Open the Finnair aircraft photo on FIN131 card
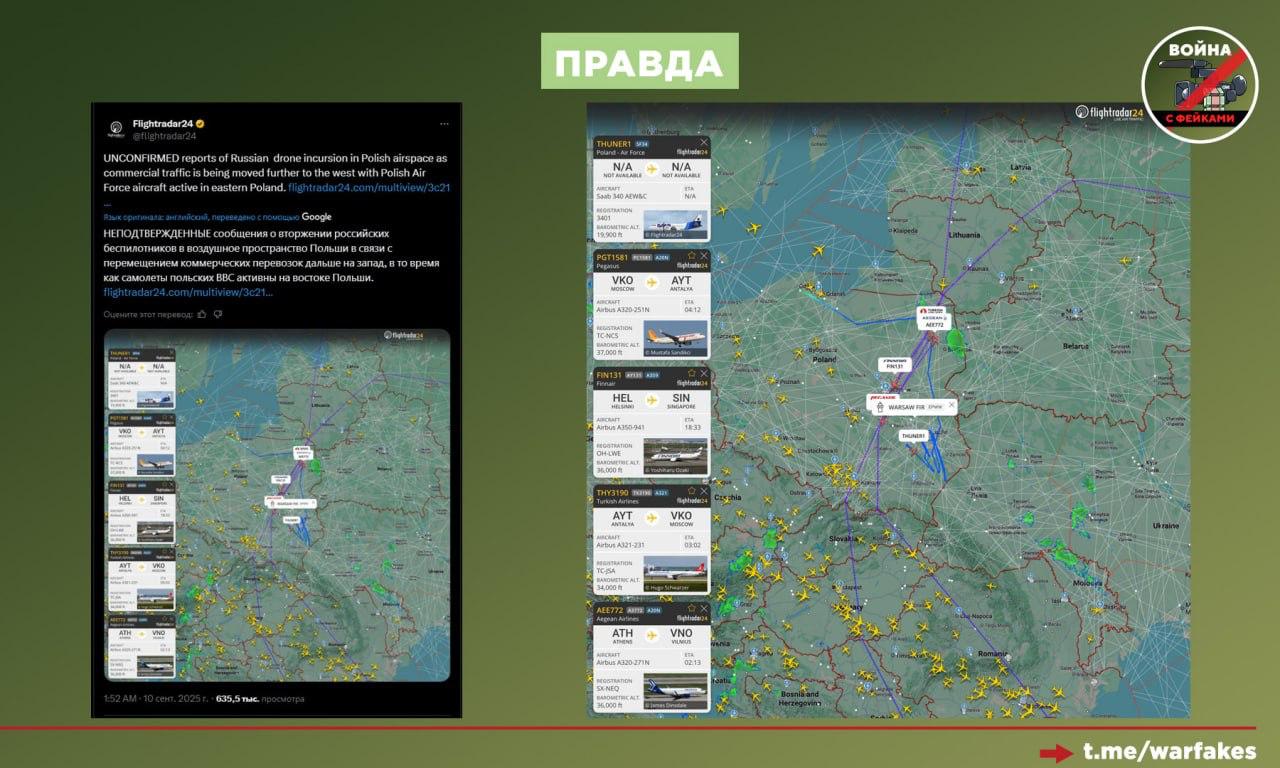Image resolution: width=1280 pixels, height=768 pixels. tap(675, 455)
